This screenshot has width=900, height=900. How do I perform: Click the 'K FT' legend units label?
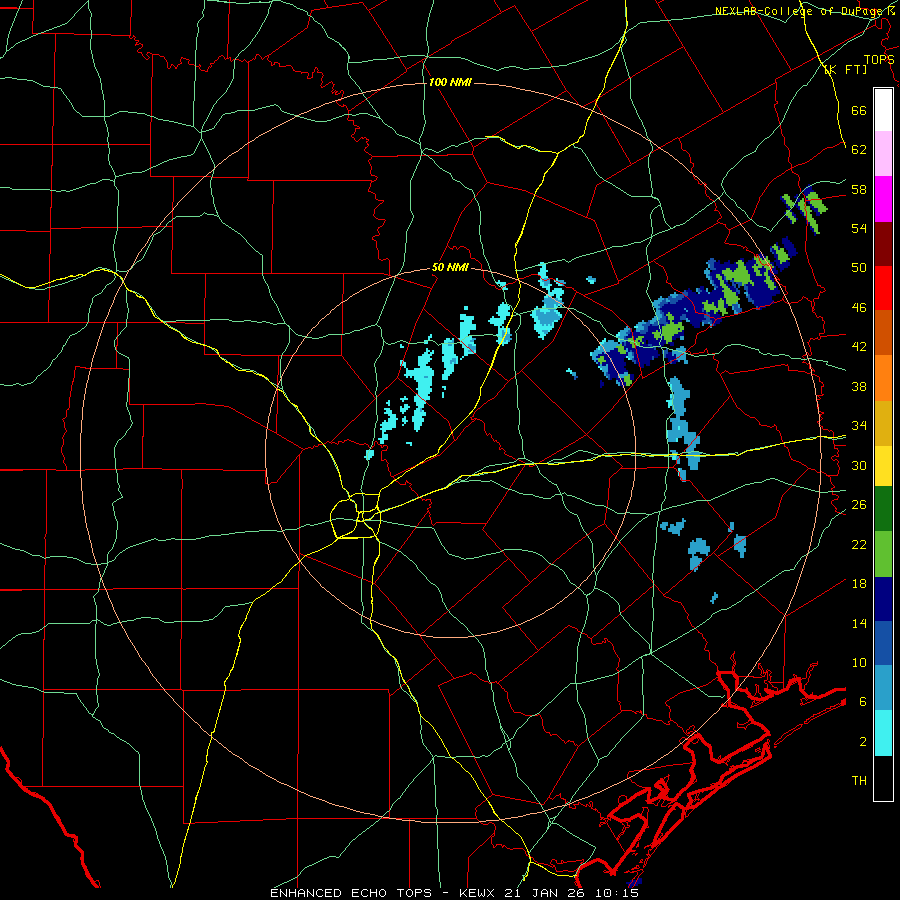[845, 69]
